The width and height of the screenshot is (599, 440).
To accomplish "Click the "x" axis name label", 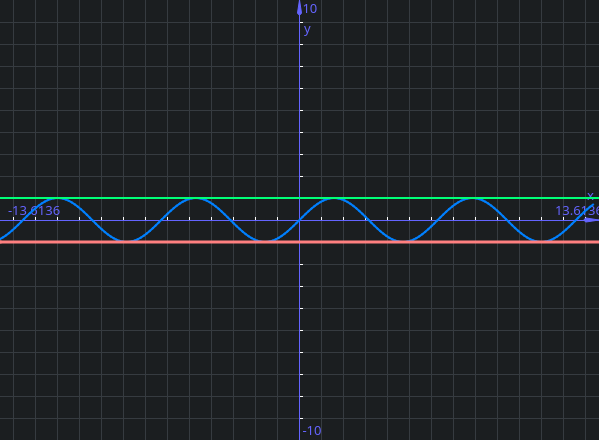I will (x=590, y=196).
